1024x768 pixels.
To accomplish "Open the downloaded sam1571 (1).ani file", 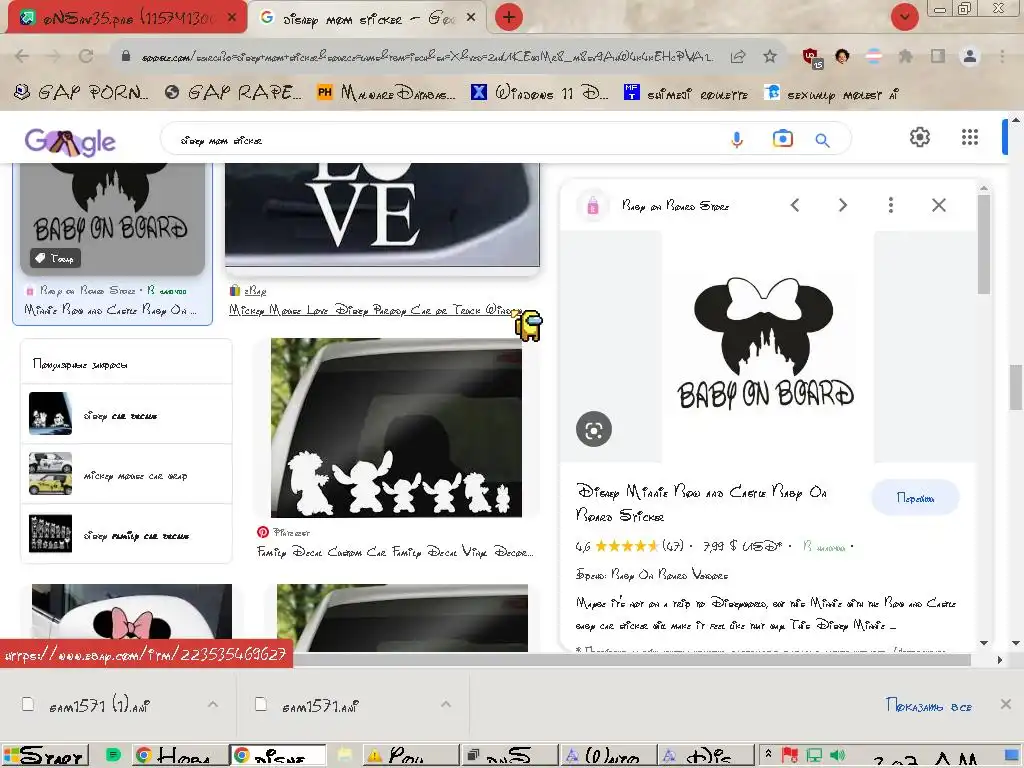I will (x=98, y=705).
